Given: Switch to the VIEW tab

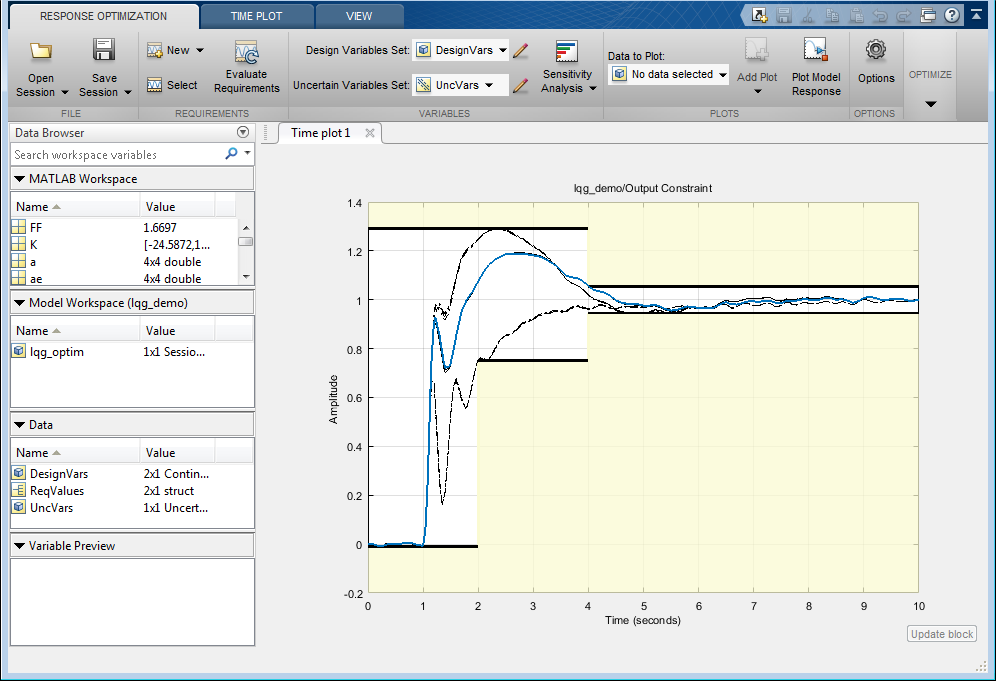Looking at the screenshot, I should pos(359,16).
